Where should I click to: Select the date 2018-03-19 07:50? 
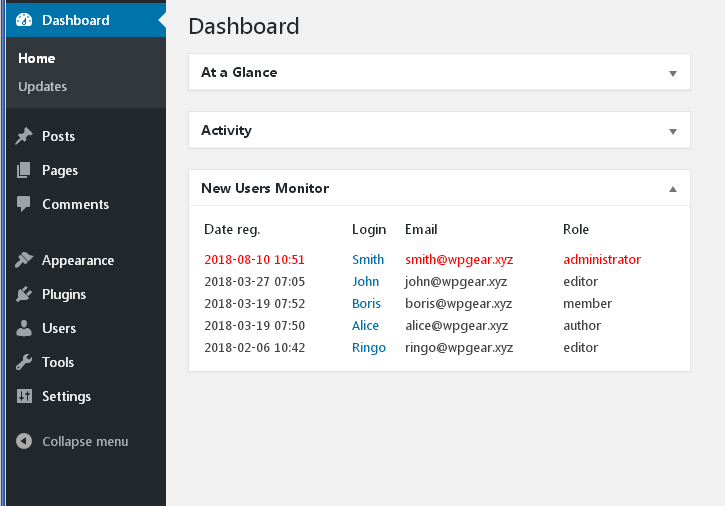[254, 326]
